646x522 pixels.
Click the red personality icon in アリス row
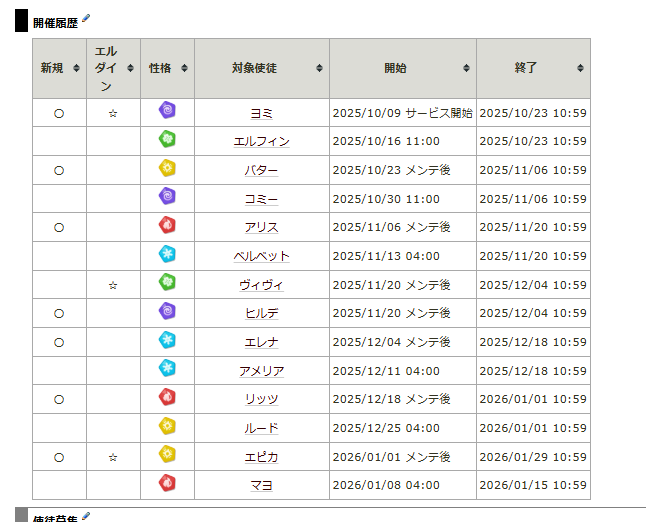point(167,226)
